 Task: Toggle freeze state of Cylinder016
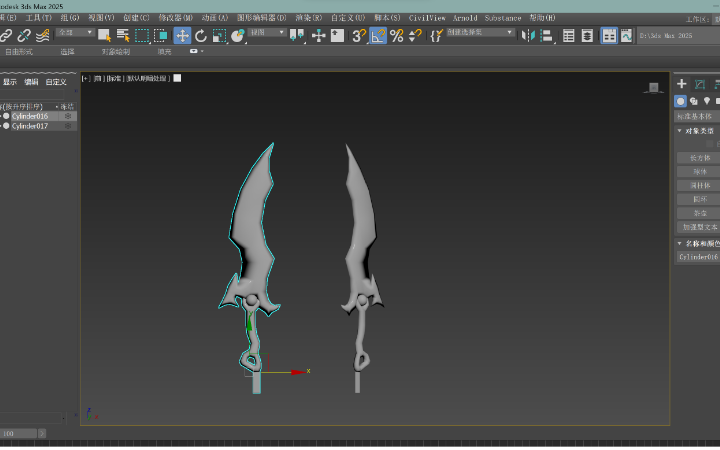coord(68,116)
